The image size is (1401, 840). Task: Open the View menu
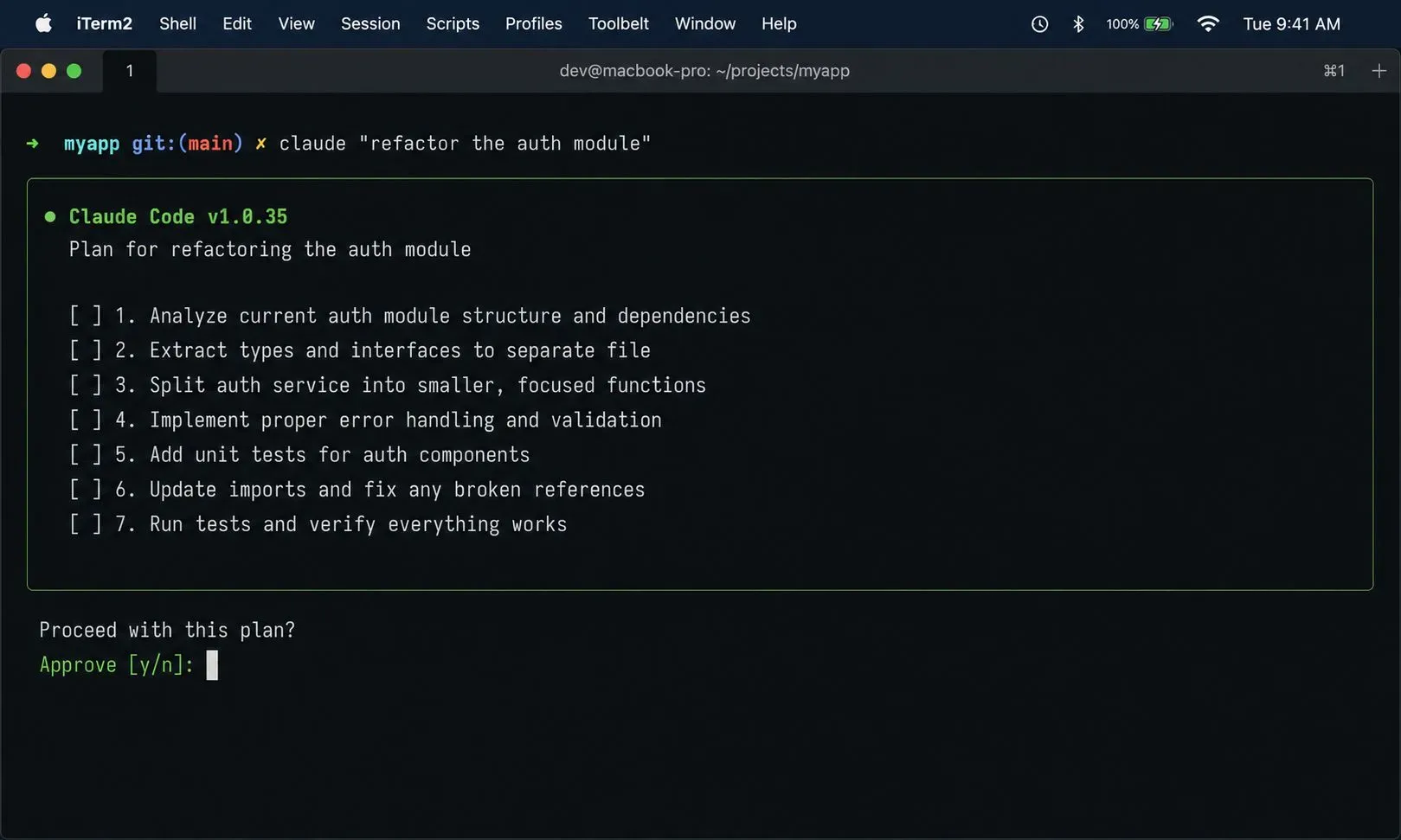point(296,23)
